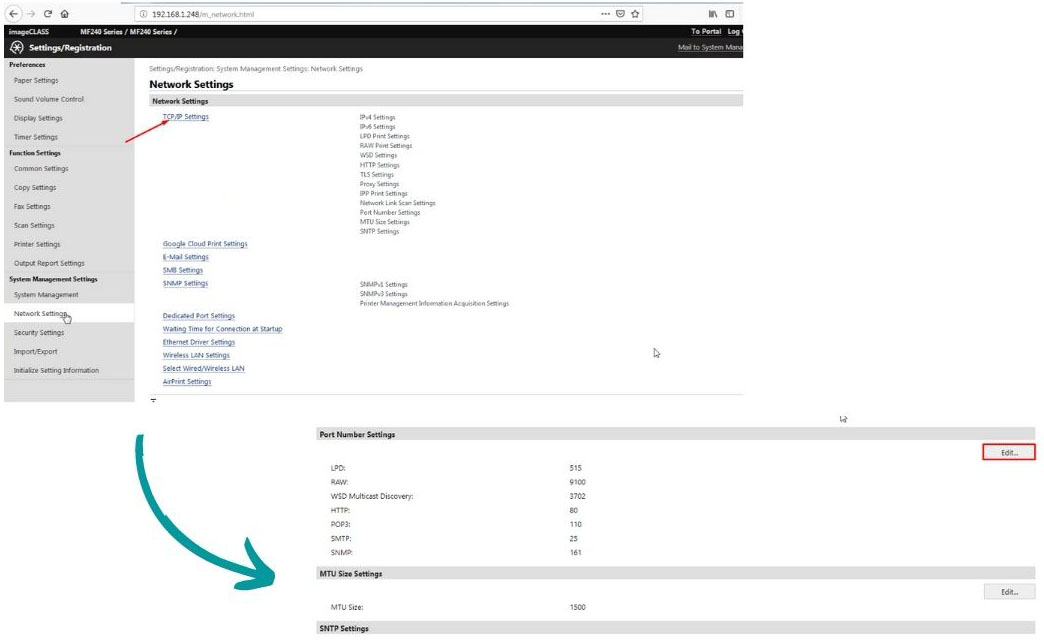
Task: Go to the browser home page icon
Action: click(x=65, y=14)
